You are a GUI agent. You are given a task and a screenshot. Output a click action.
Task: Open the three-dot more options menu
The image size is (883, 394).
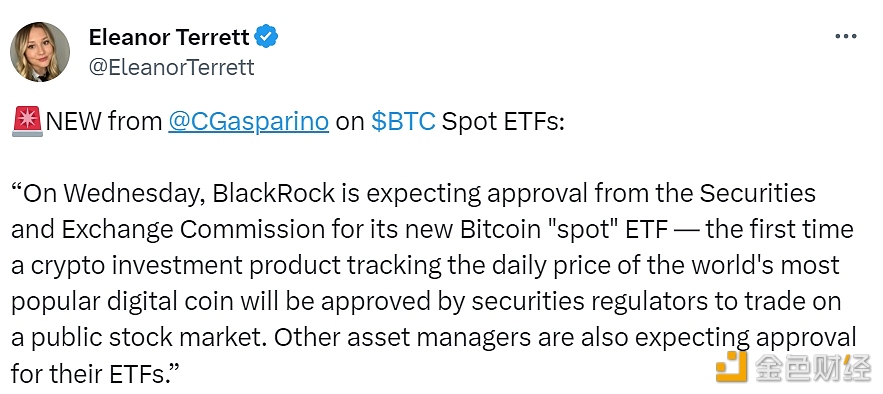[846, 37]
